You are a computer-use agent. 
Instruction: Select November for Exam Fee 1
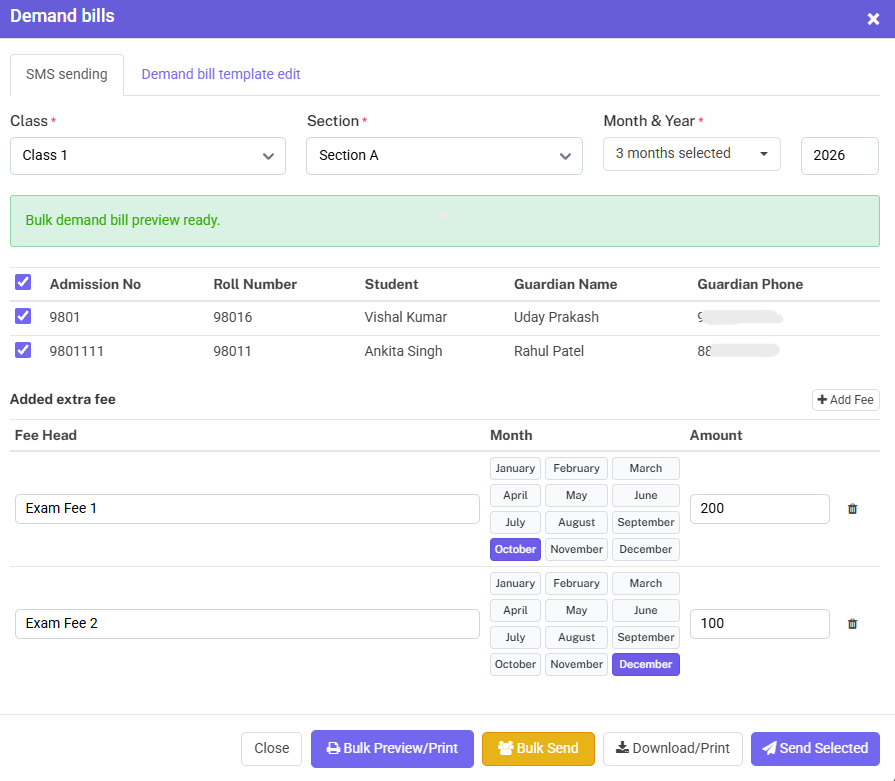[x=576, y=549]
